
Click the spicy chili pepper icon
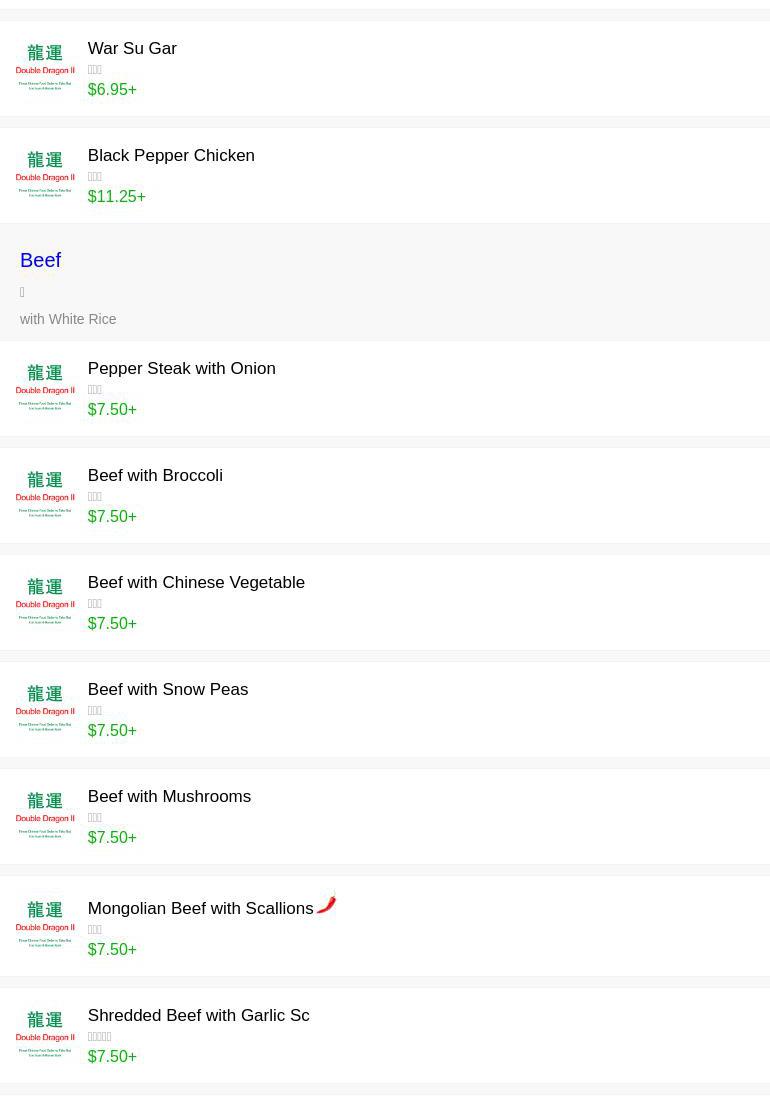[x=327, y=903]
